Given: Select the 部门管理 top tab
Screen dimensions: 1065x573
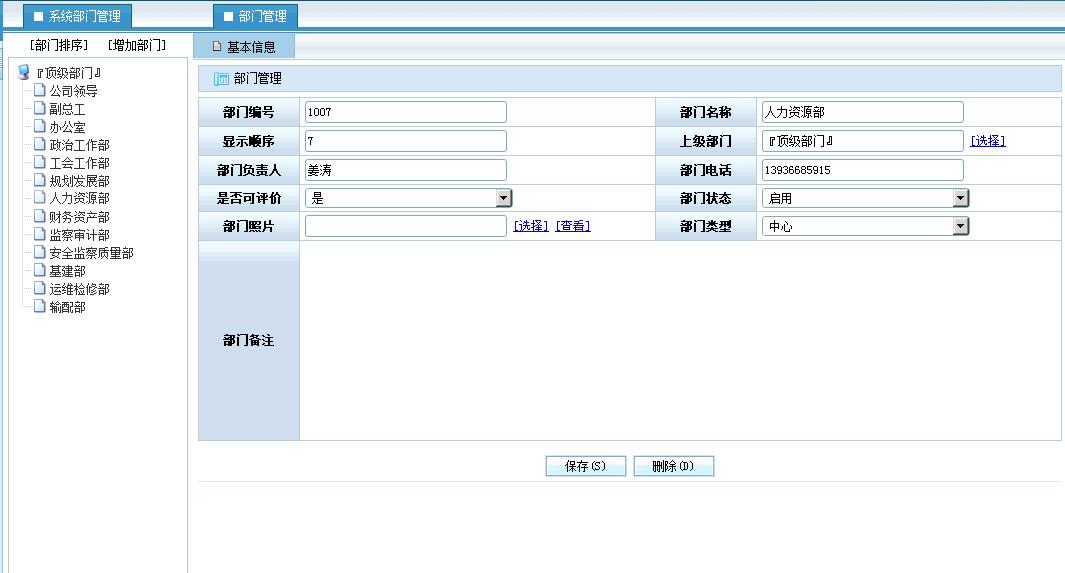Looking at the screenshot, I should 255,16.
